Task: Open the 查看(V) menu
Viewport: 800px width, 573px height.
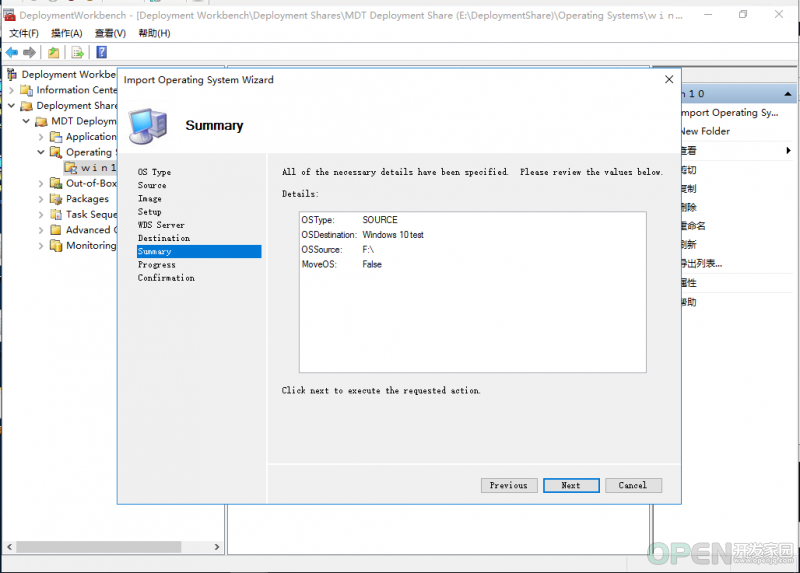Action: point(110,33)
